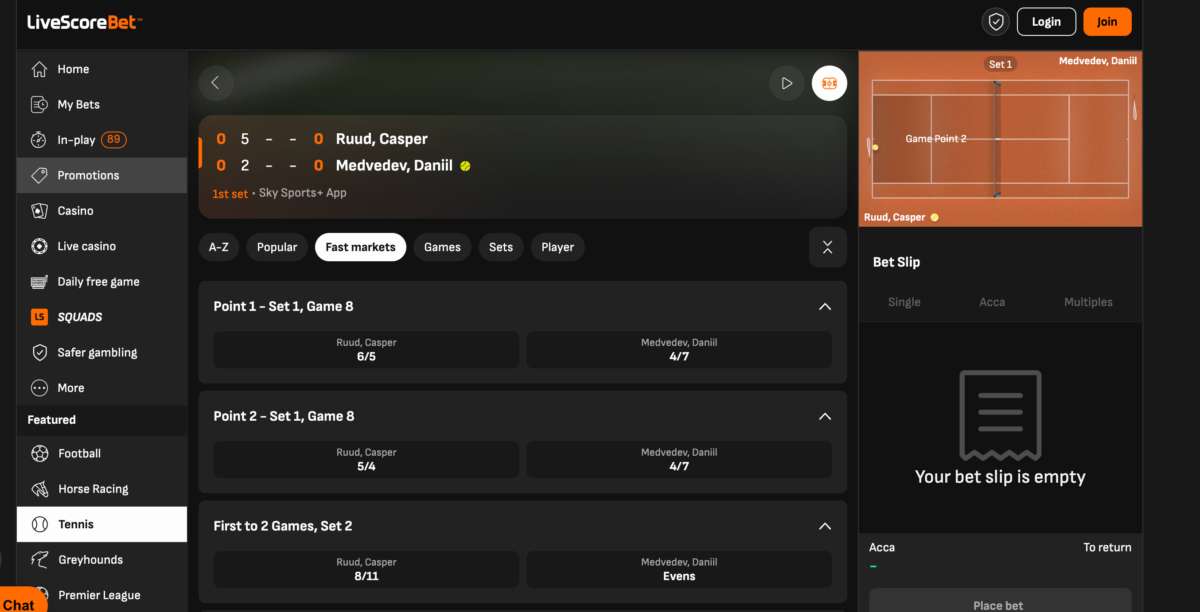Viewport: 1200px width, 612px height.
Task: Toggle the match tracker court view icon
Action: 829,83
